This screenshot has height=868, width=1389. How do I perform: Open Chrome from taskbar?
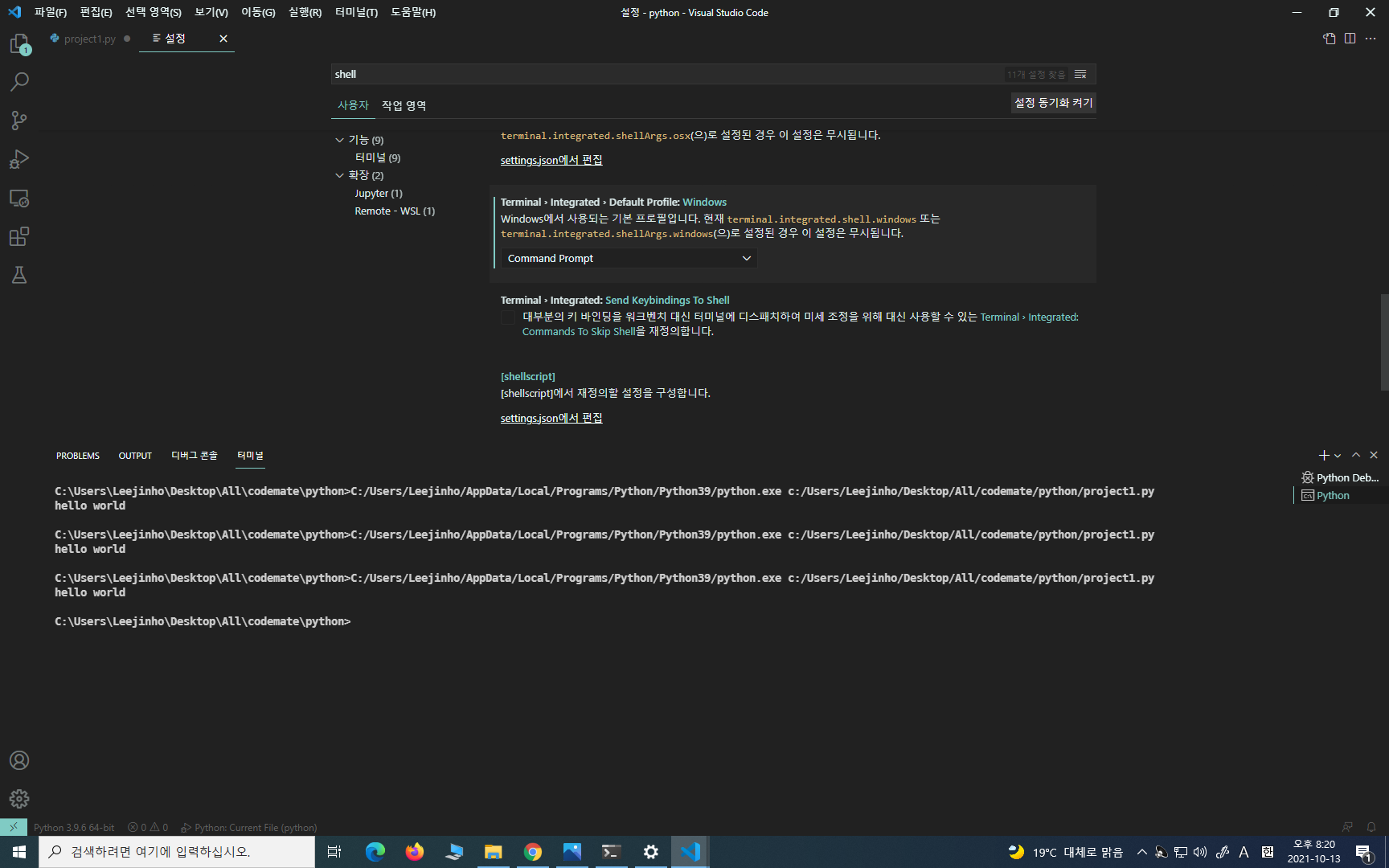(533, 852)
